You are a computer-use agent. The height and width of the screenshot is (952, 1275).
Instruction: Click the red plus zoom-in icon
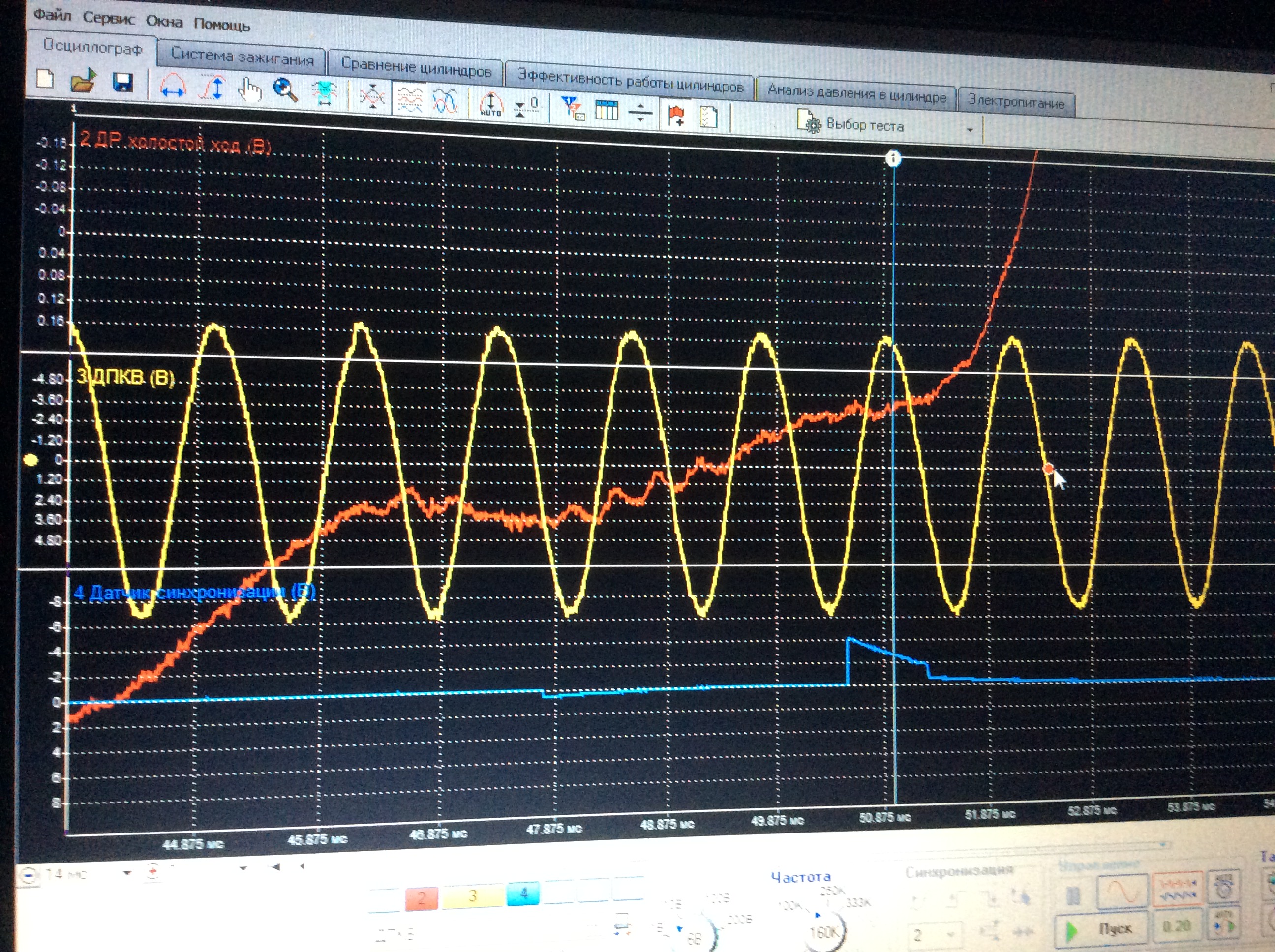(153, 871)
